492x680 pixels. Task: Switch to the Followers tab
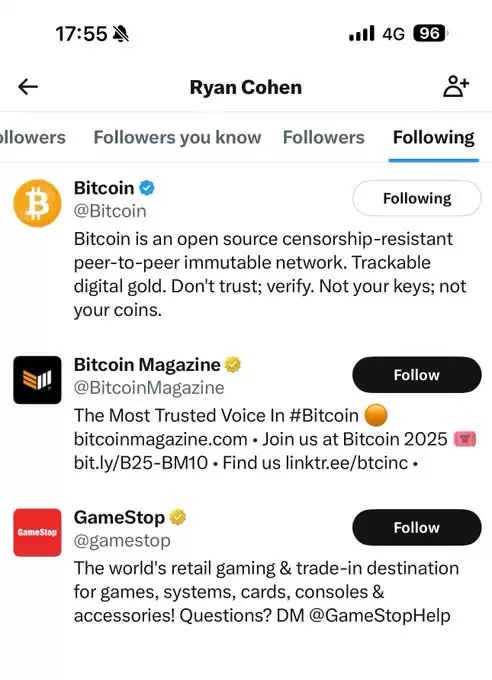[x=324, y=137]
